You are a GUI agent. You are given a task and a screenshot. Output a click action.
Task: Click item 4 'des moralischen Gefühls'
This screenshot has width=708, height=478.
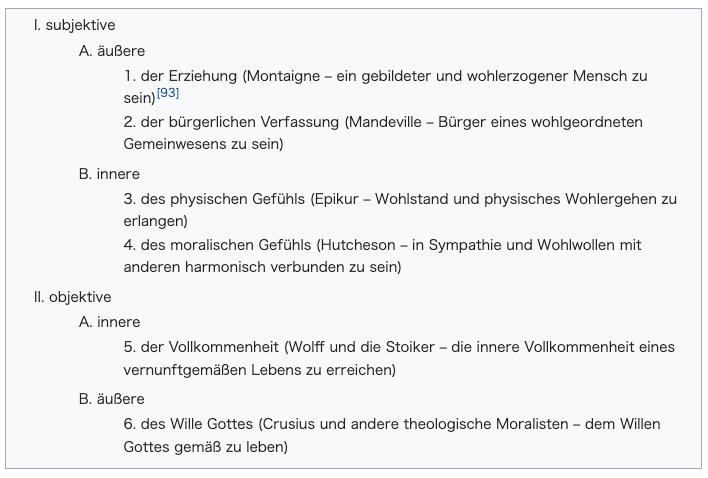tap(226, 245)
